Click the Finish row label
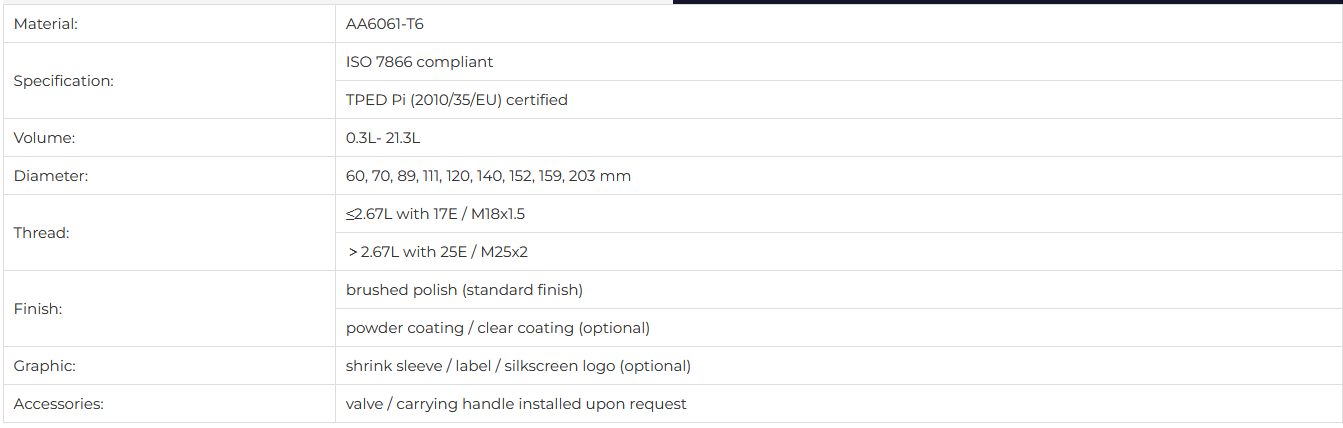1343x428 pixels. point(38,309)
